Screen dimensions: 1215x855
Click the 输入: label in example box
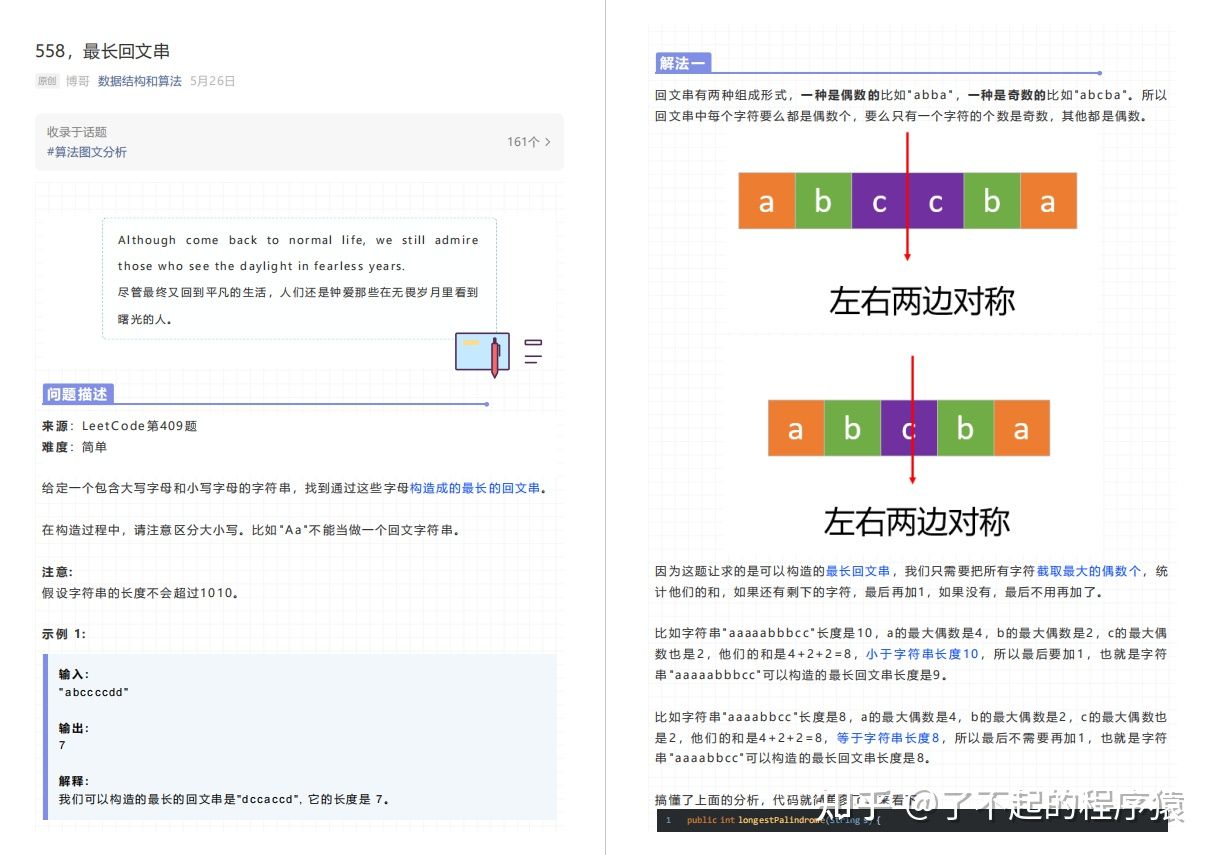(73, 674)
